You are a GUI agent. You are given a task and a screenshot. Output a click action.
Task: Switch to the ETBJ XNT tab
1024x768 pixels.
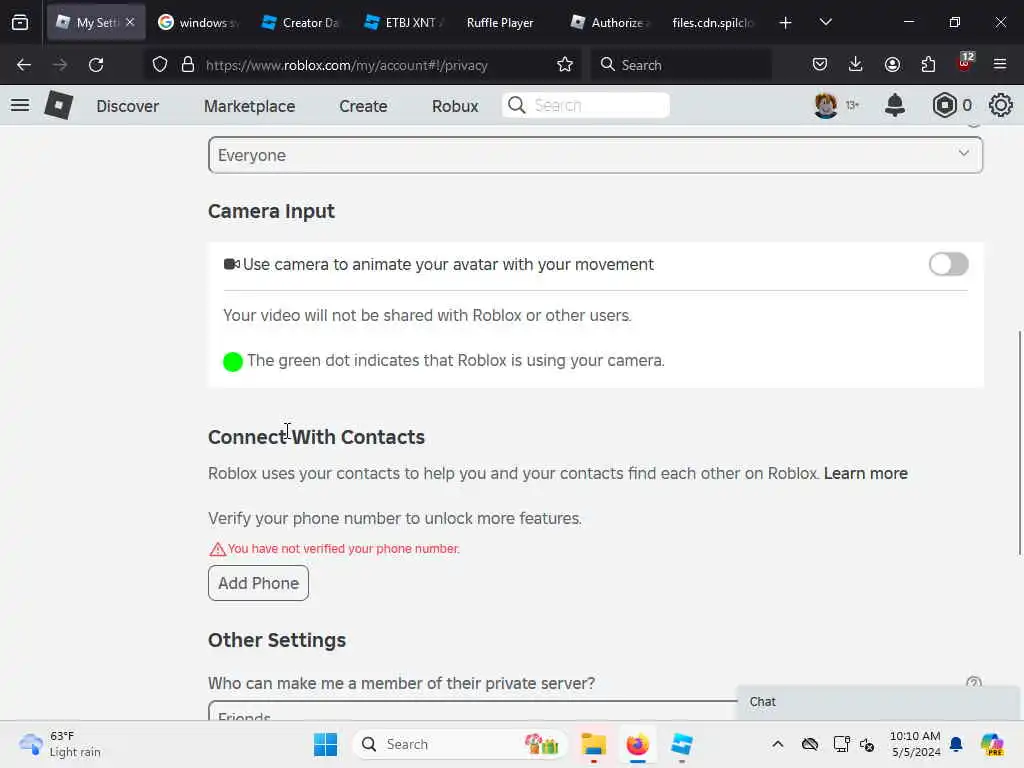(x=405, y=23)
